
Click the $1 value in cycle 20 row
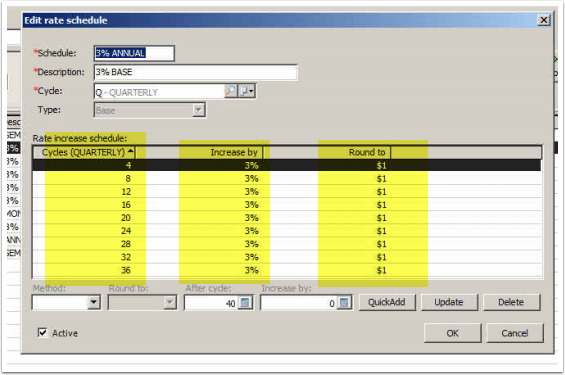tap(381, 218)
